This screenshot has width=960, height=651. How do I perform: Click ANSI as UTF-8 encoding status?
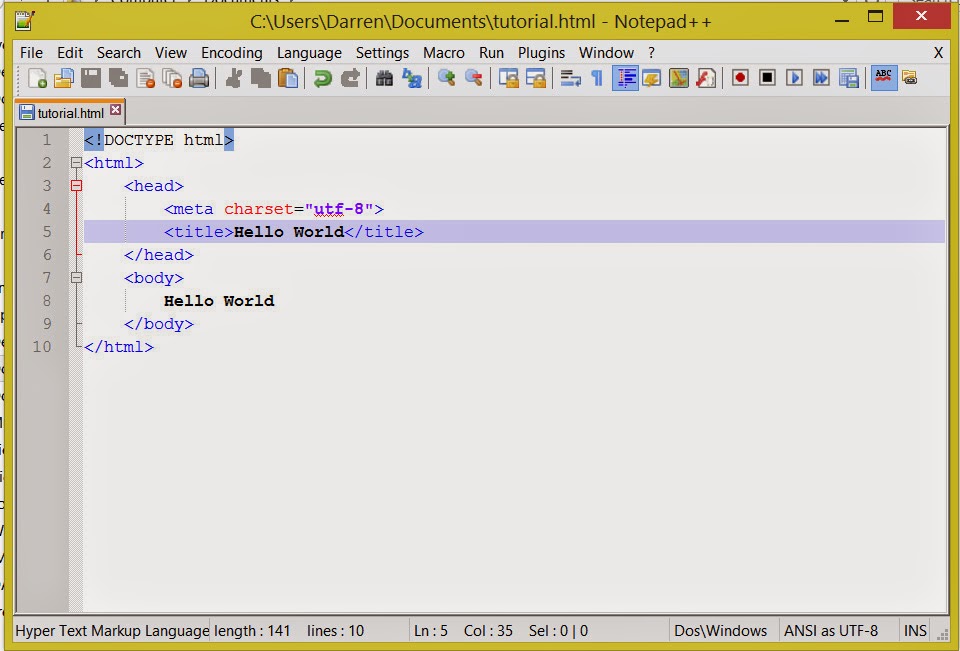(831, 631)
